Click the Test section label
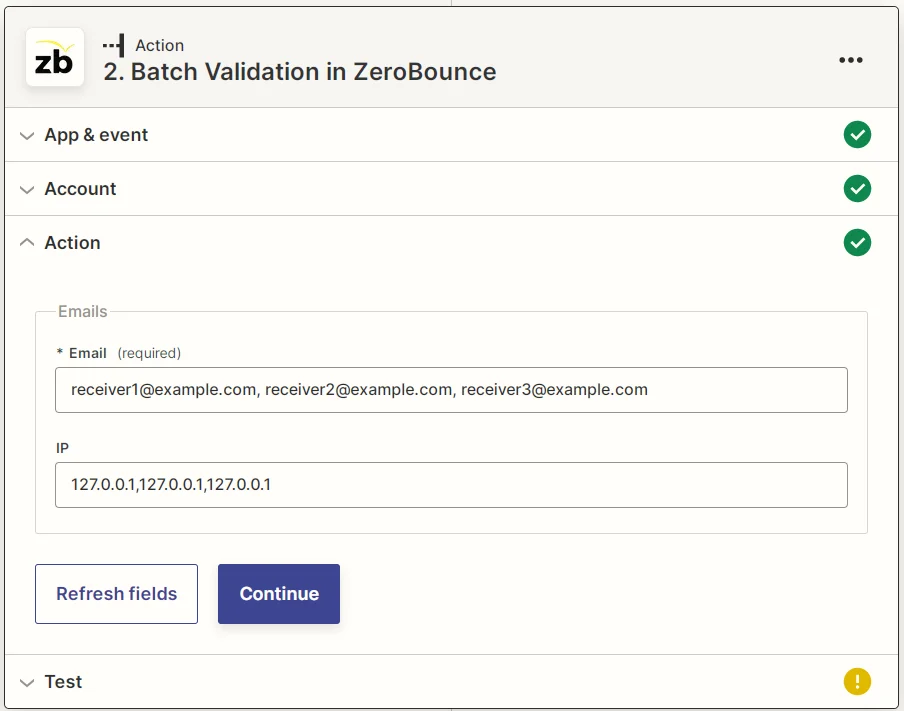 coord(63,681)
